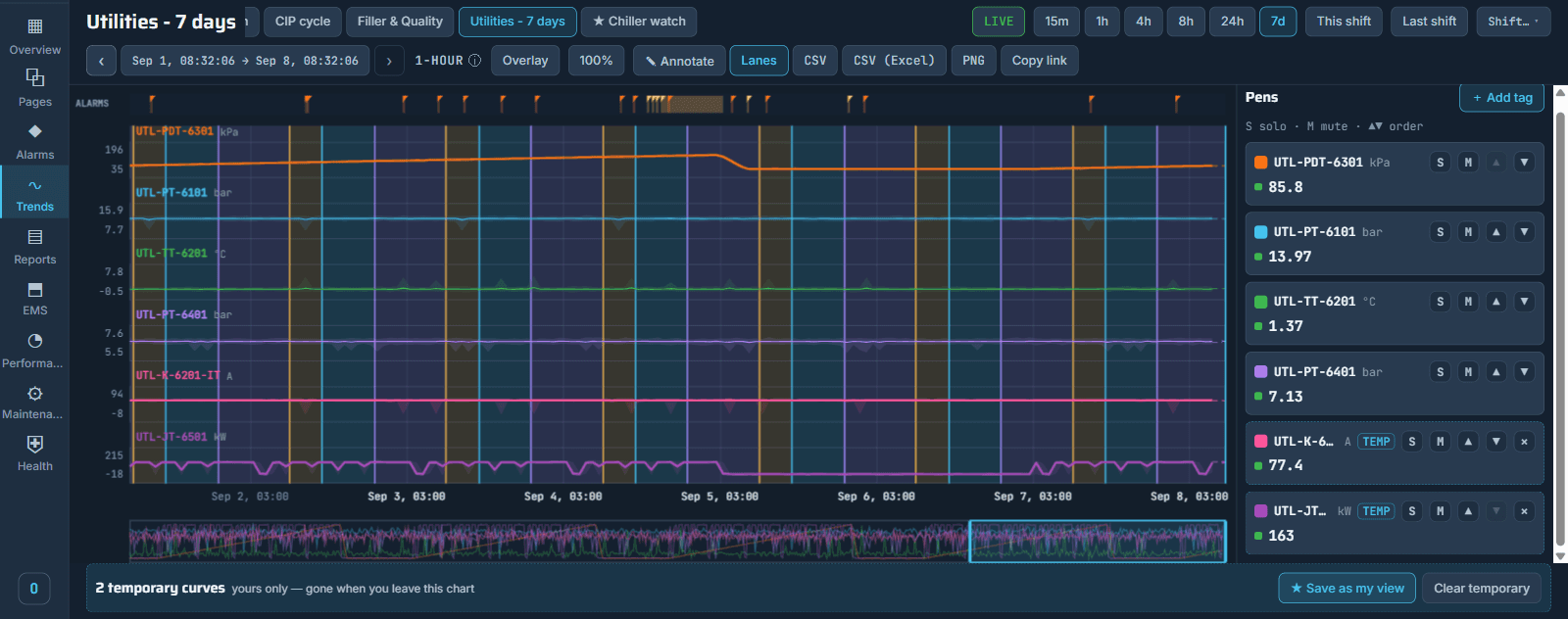Select the Trends sidebar icon

34,193
